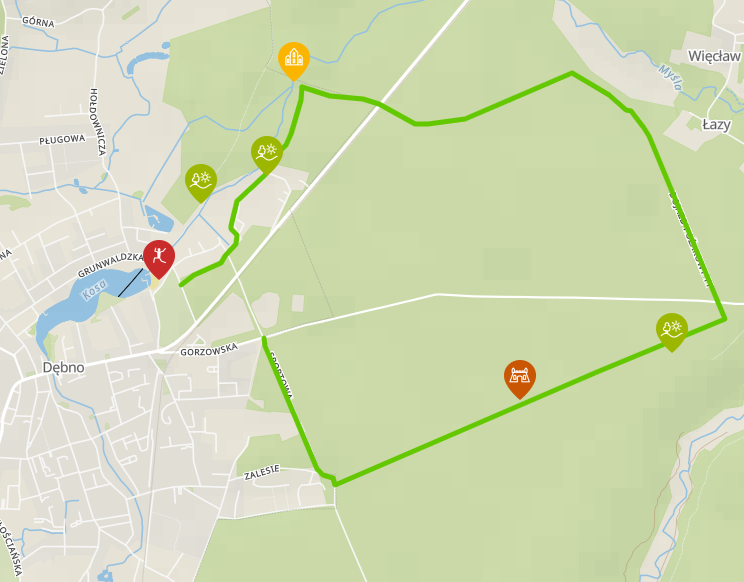
Task: Select the Hołdownicza street label
Action: point(97,122)
